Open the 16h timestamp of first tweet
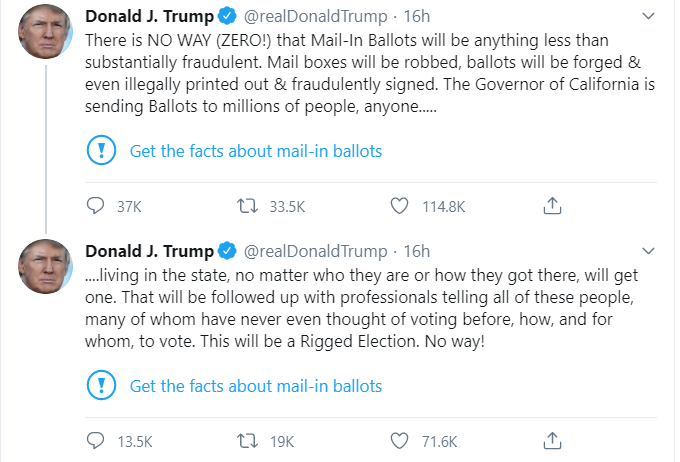Viewport: 680px width, 462px height. [x=417, y=16]
